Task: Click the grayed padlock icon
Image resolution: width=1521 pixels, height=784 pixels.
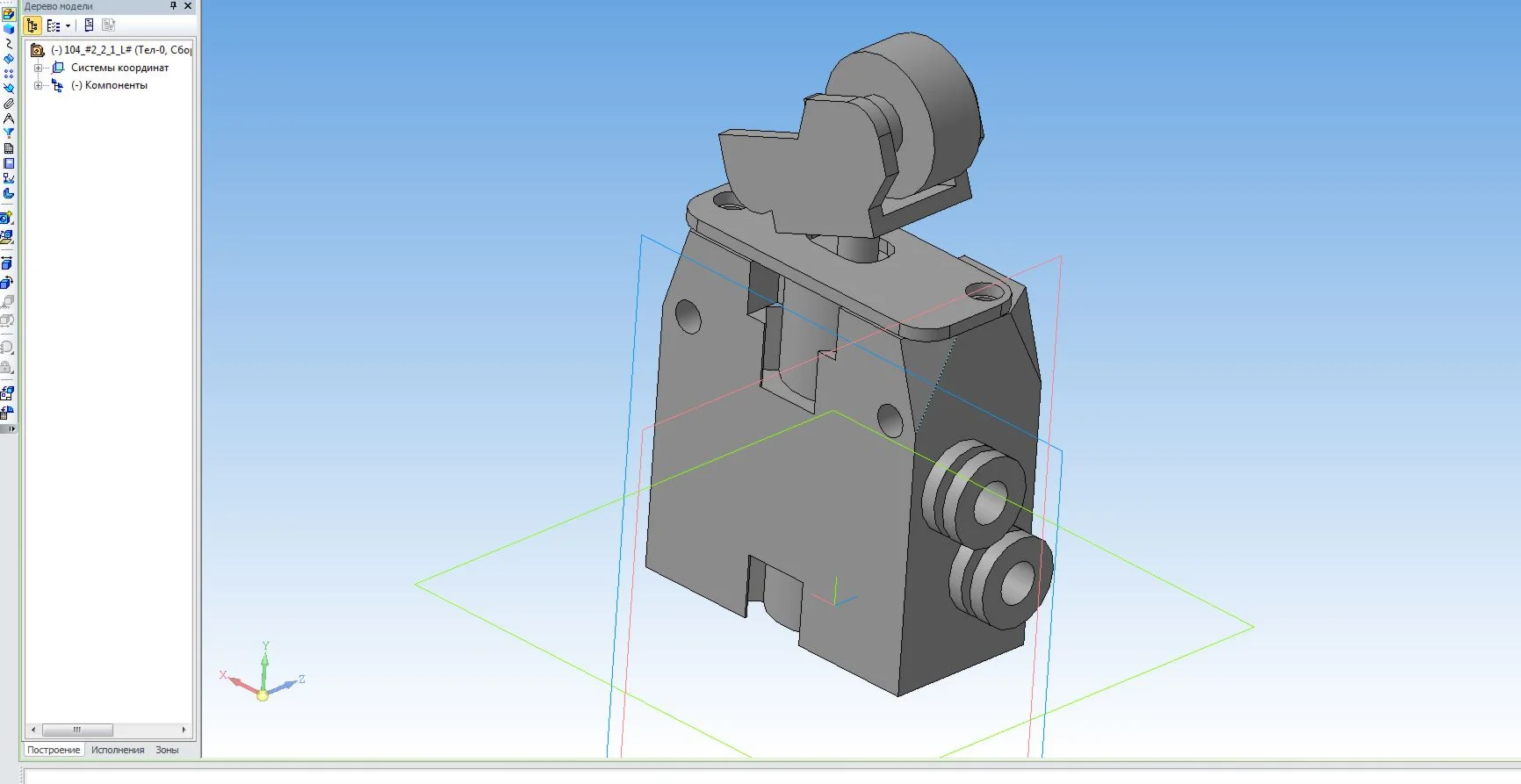Action: tap(7, 368)
